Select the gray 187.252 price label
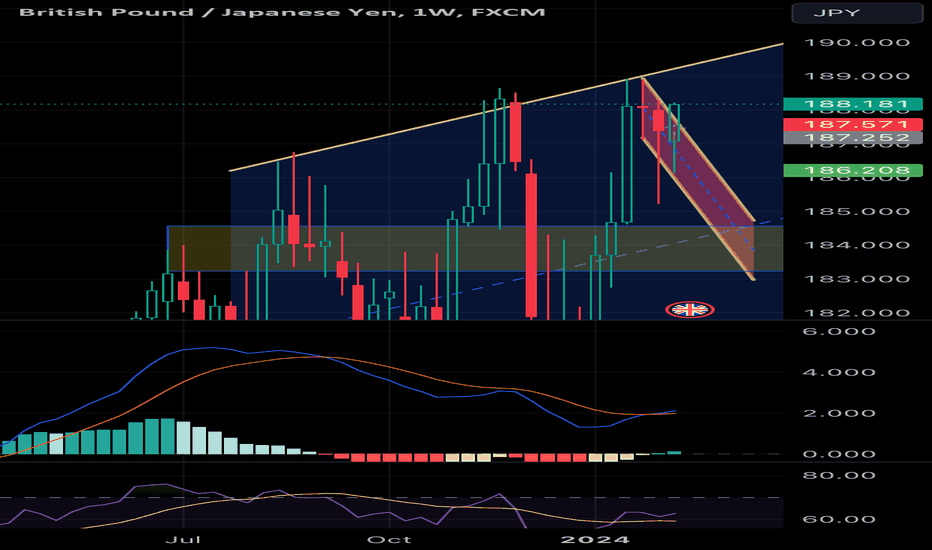The width and height of the screenshot is (932, 550). point(853,138)
